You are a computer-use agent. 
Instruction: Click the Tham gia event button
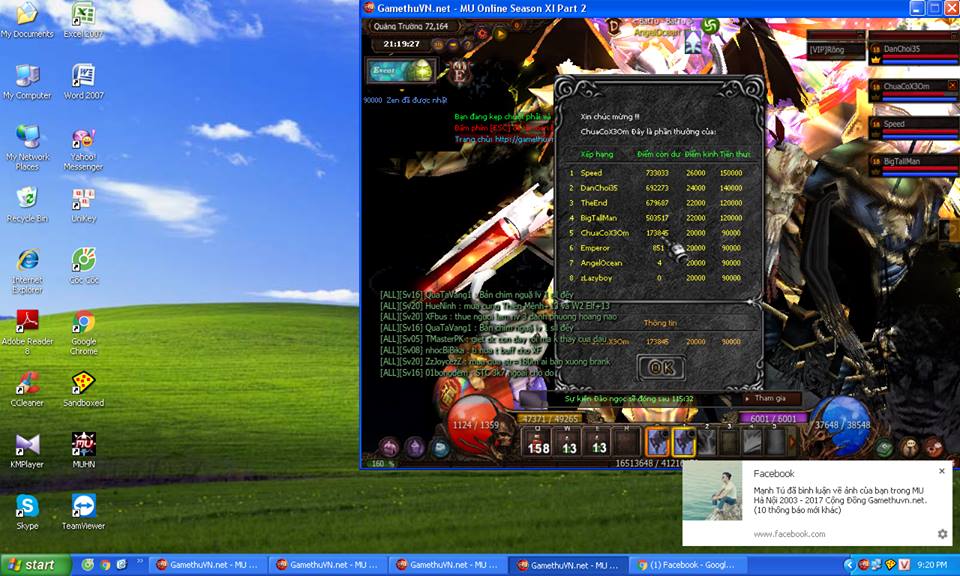tap(772, 398)
